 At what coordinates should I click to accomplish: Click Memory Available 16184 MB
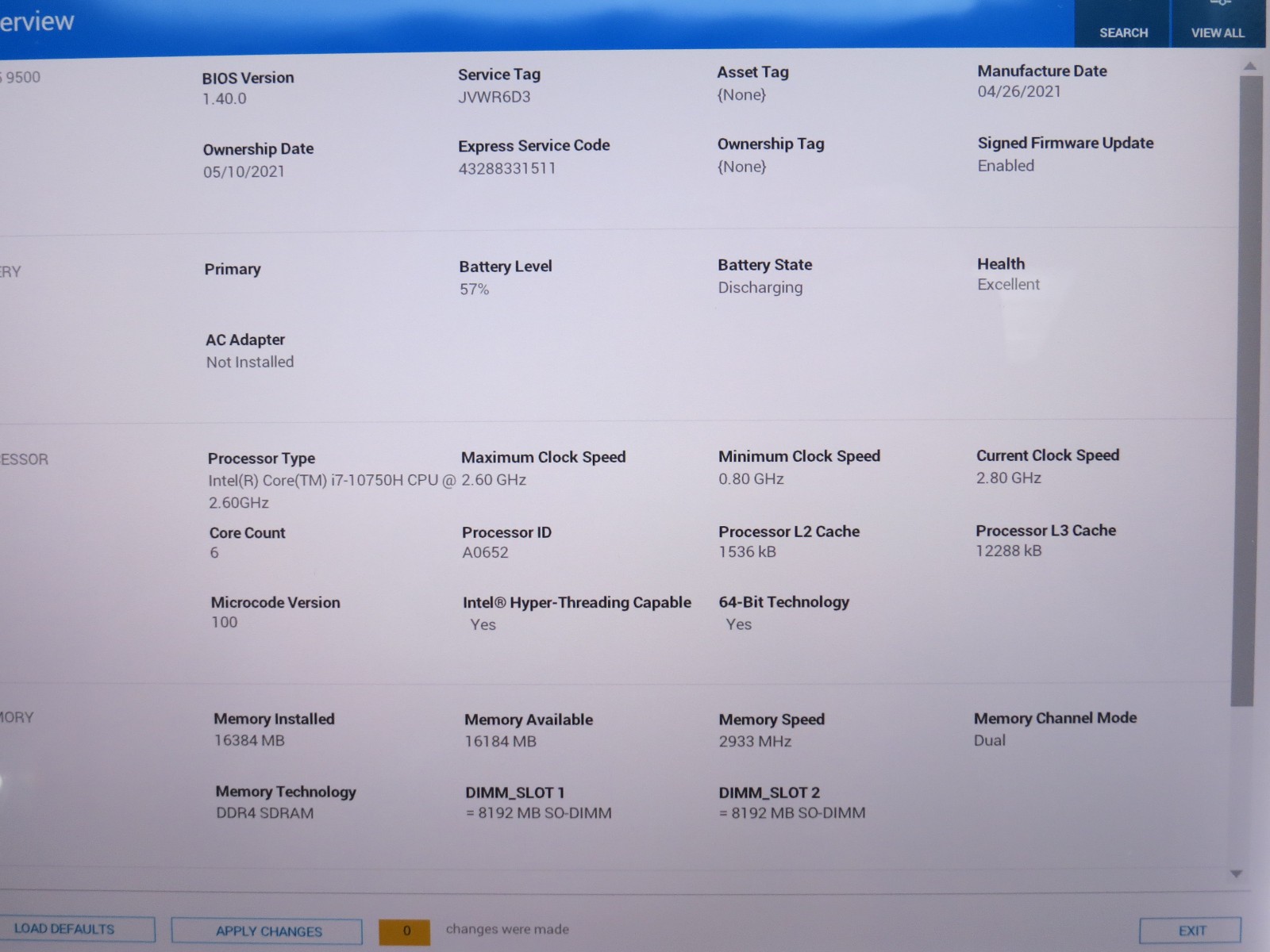(x=500, y=741)
